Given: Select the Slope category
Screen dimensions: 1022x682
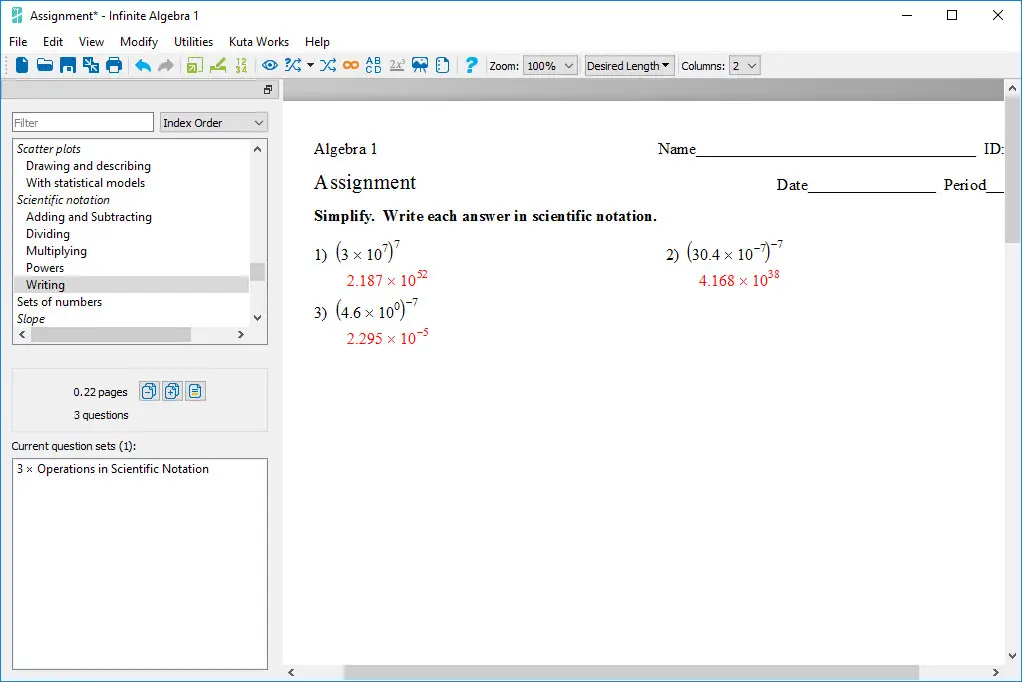Looking at the screenshot, I should click(31, 318).
